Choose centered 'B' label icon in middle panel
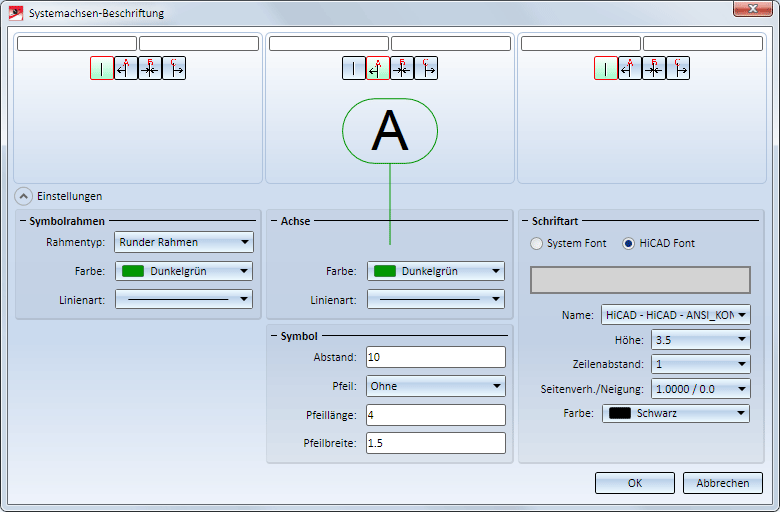 point(402,68)
